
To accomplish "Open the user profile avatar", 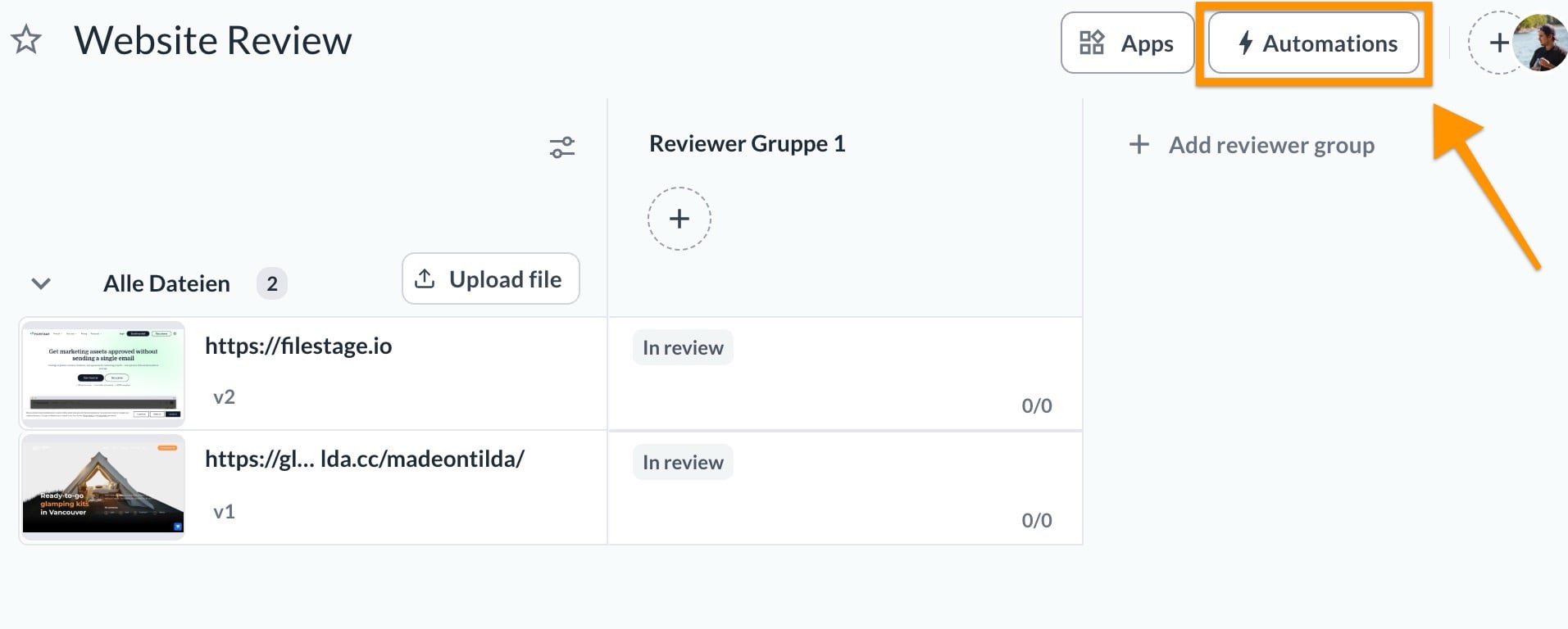I will click(x=1543, y=43).
